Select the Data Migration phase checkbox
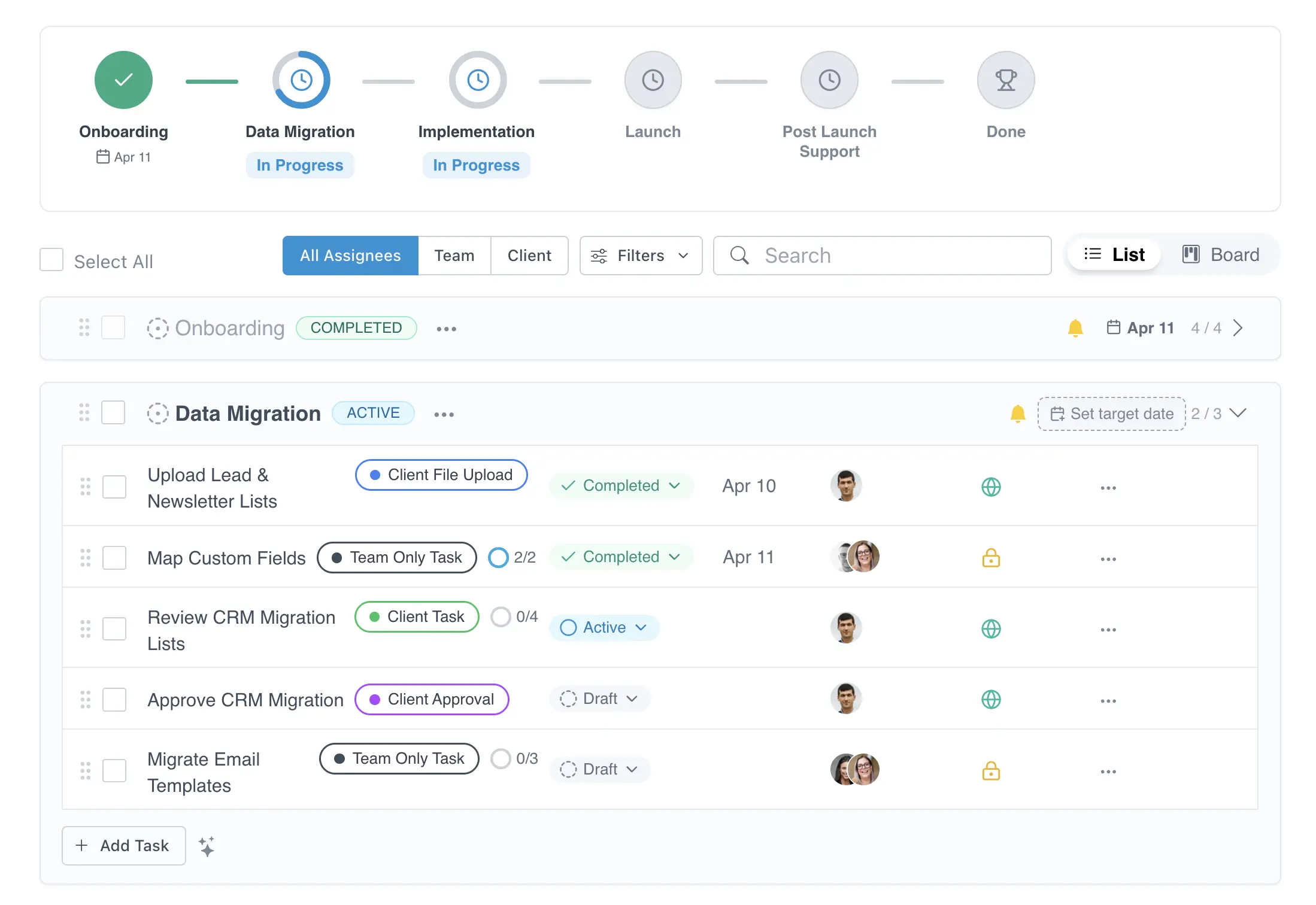Image resolution: width=1316 pixels, height=905 pixels. 113,413
